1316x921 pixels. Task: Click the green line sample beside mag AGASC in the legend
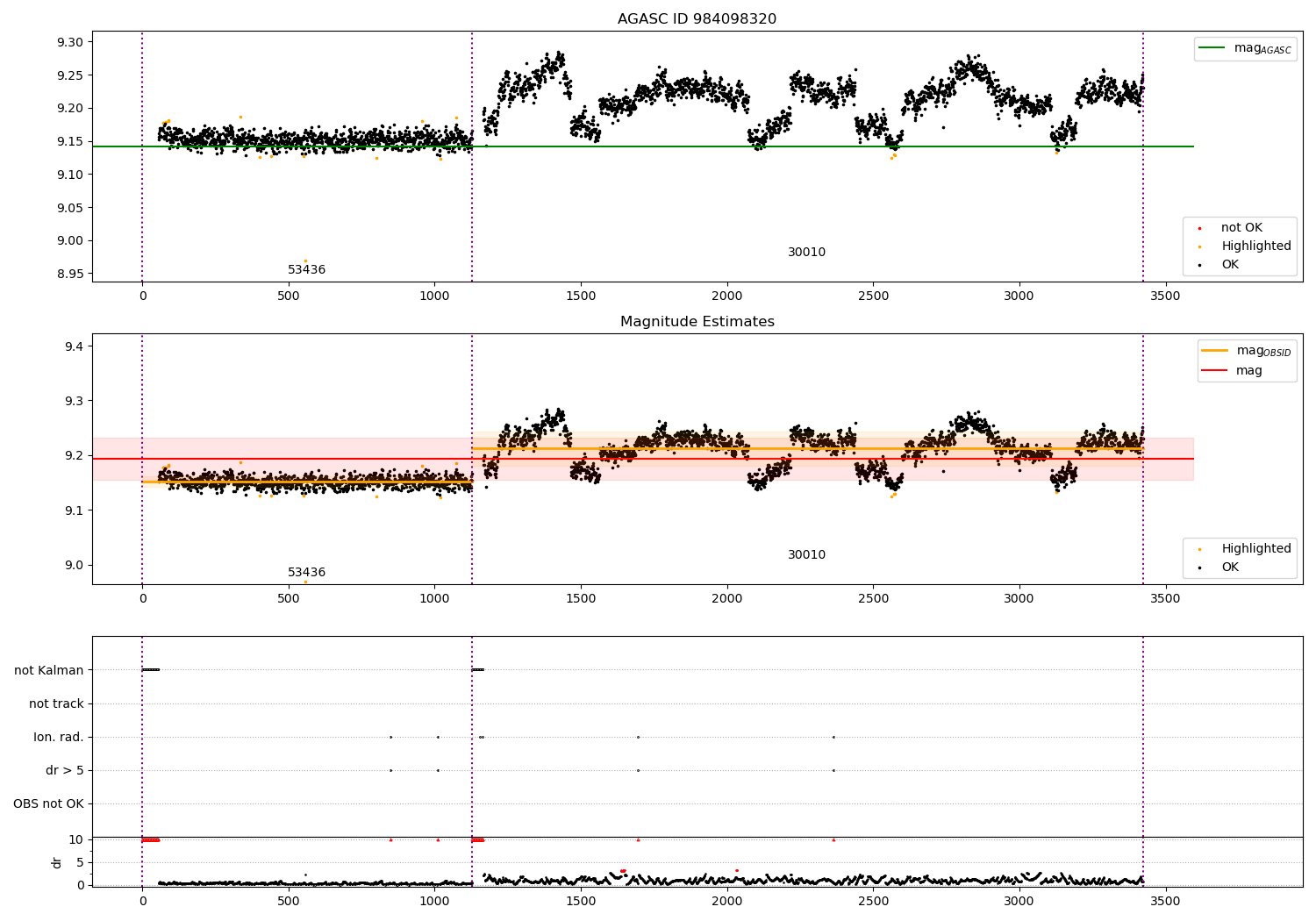pos(1212,48)
